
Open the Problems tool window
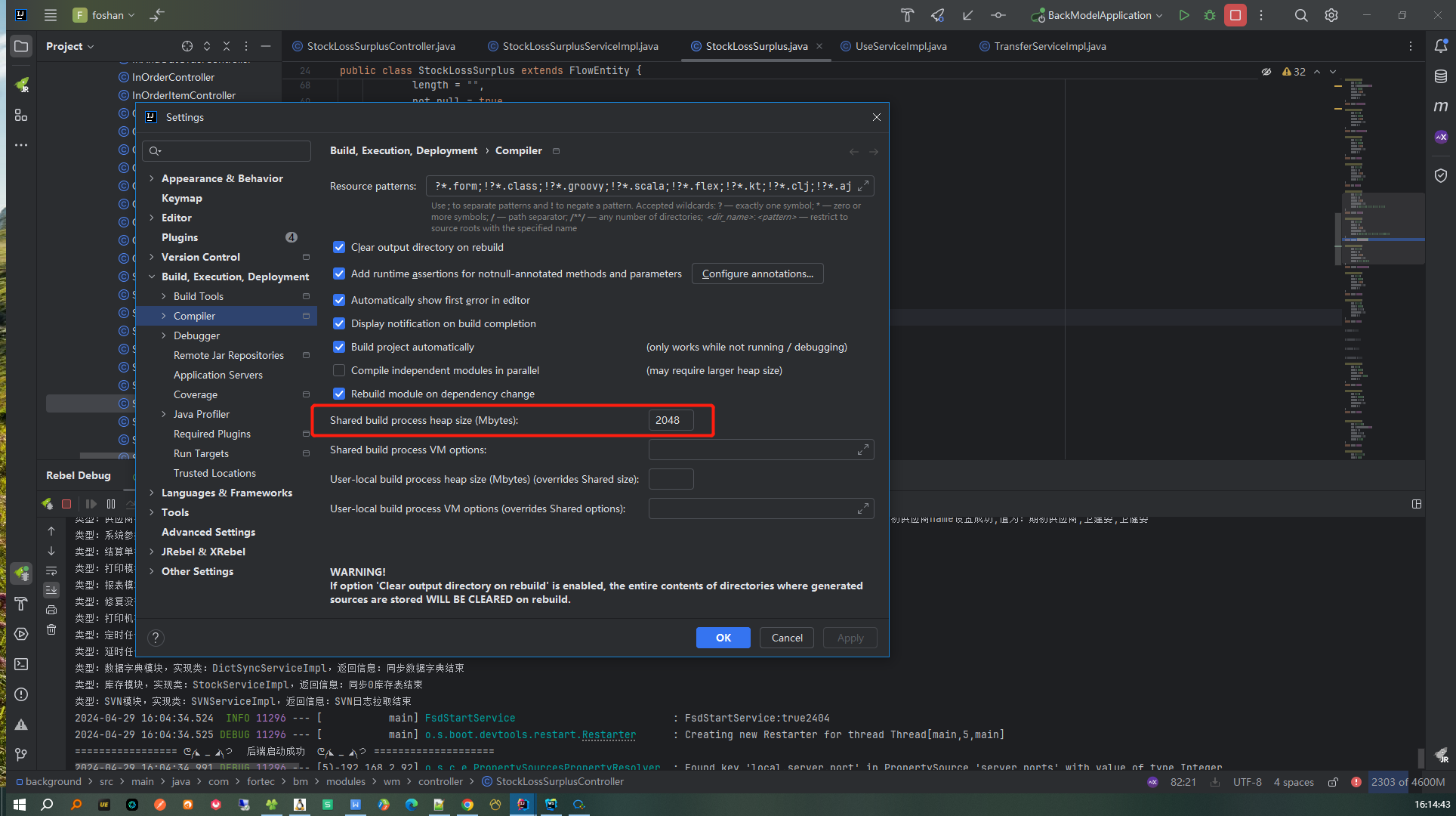(x=21, y=694)
